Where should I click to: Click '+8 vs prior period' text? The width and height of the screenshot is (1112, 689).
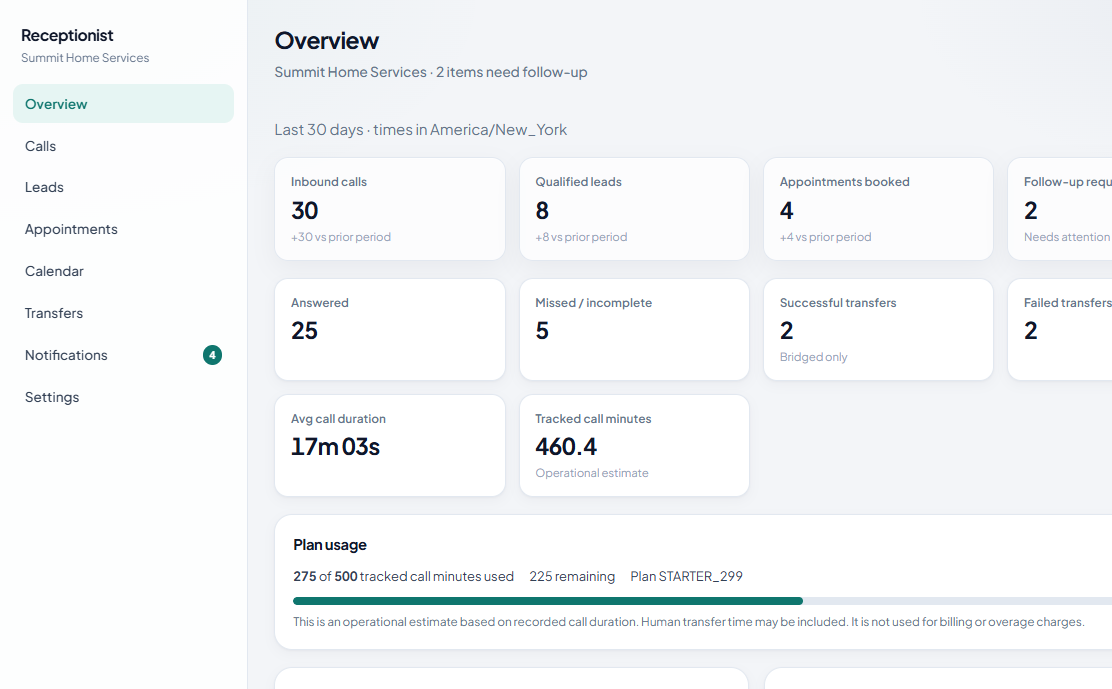(581, 237)
